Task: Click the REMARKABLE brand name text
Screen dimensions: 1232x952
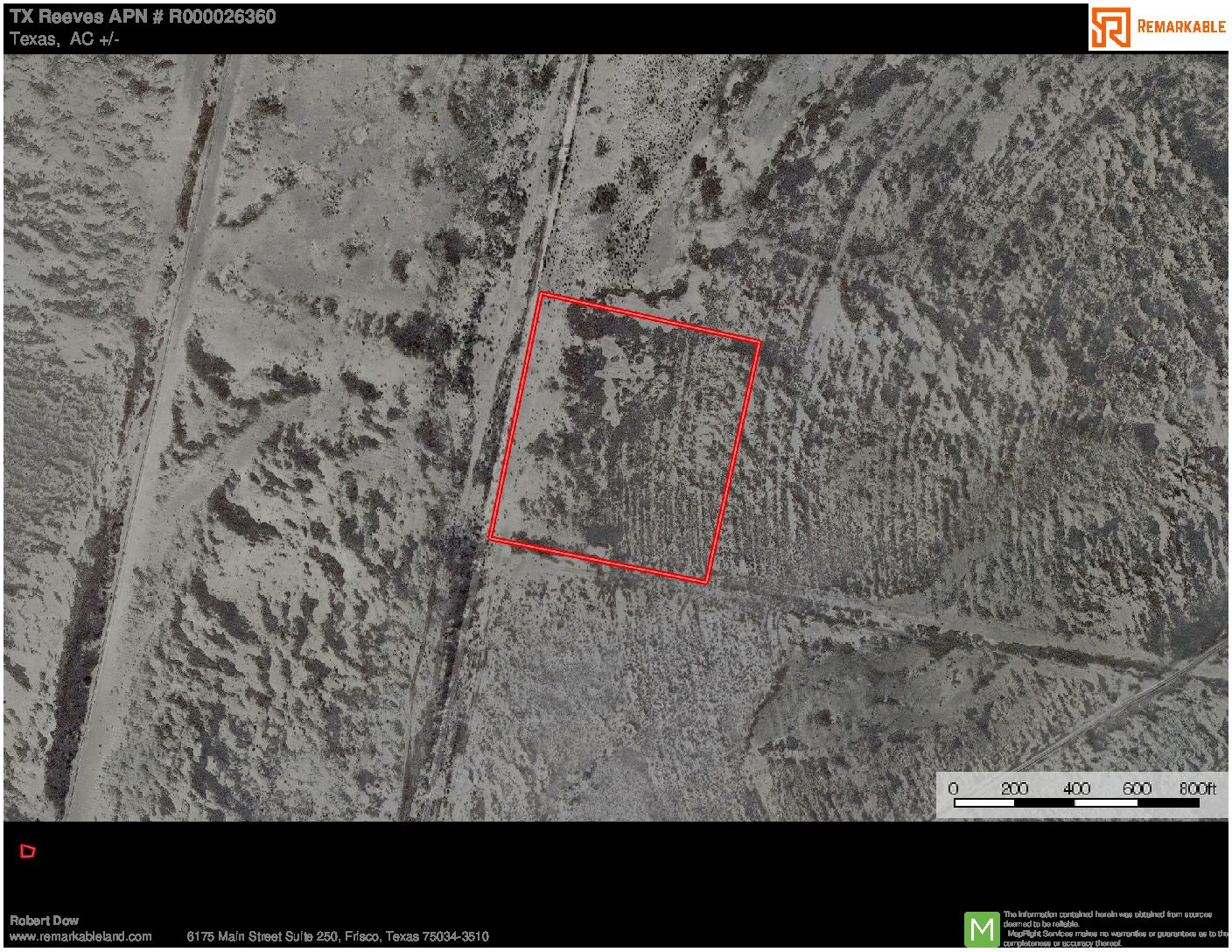Action: pyautogui.click(x=1180, y=27)
